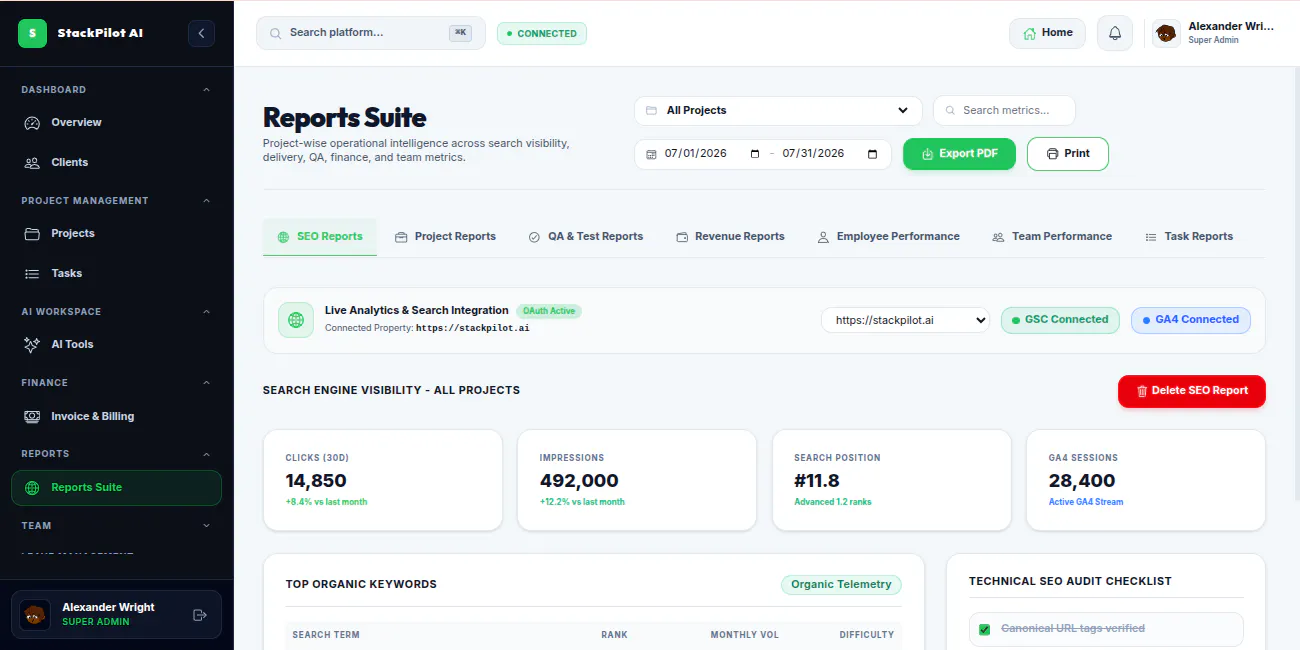Screen dimensions: 1300x650
Task: Click the Invoice & Billing money icon
Action: pos(32,416)
